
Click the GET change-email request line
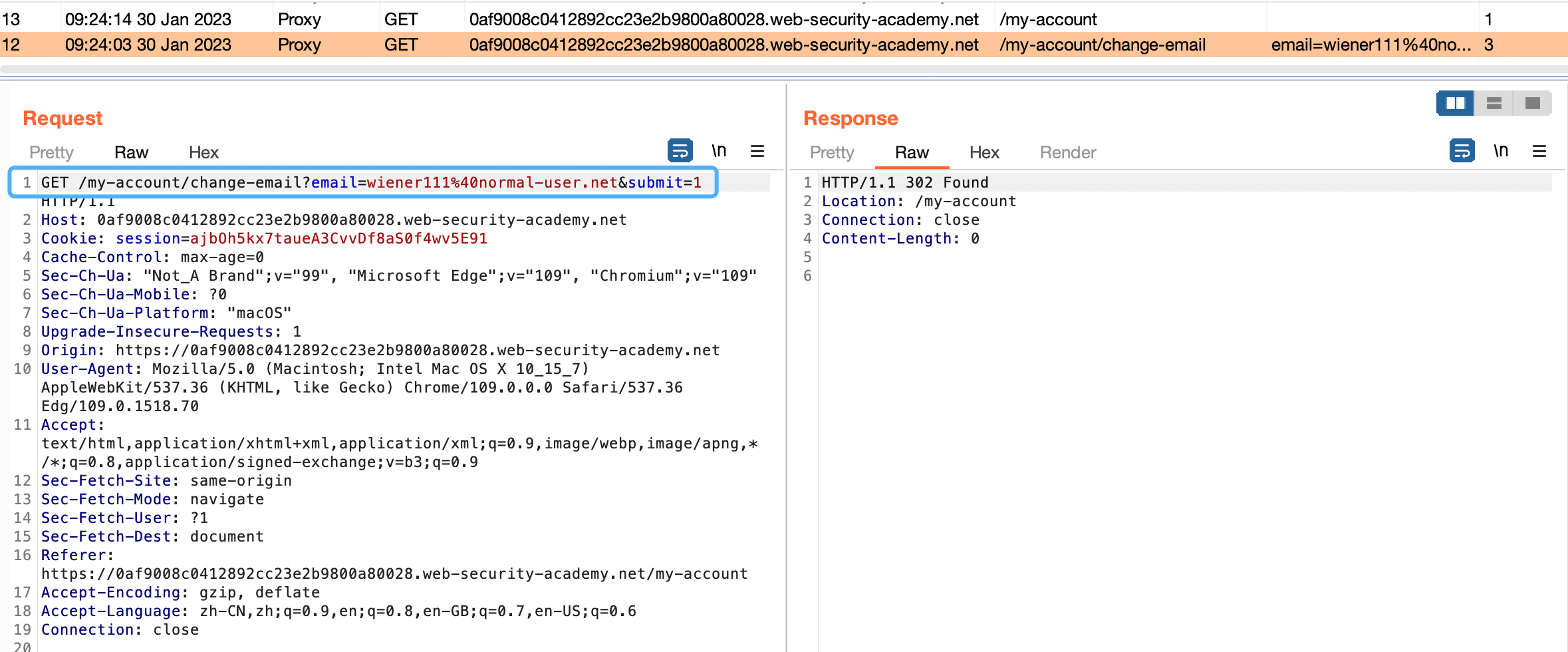pyautogui.click(x=371, y=182)
